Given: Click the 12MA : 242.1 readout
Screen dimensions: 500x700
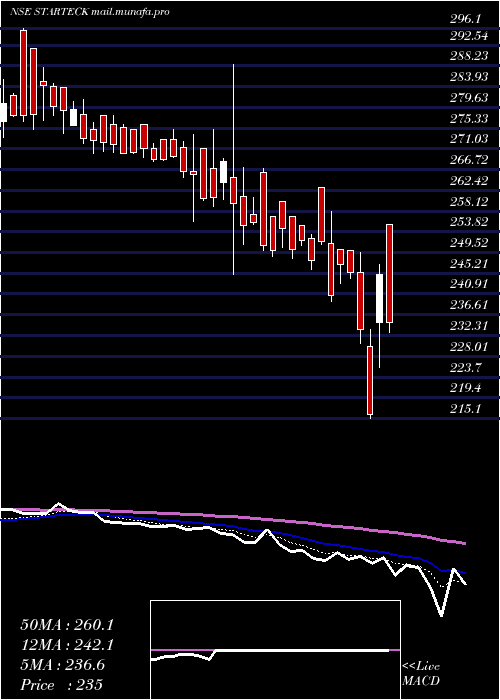Looking at the screenshot, I should 67,645.
